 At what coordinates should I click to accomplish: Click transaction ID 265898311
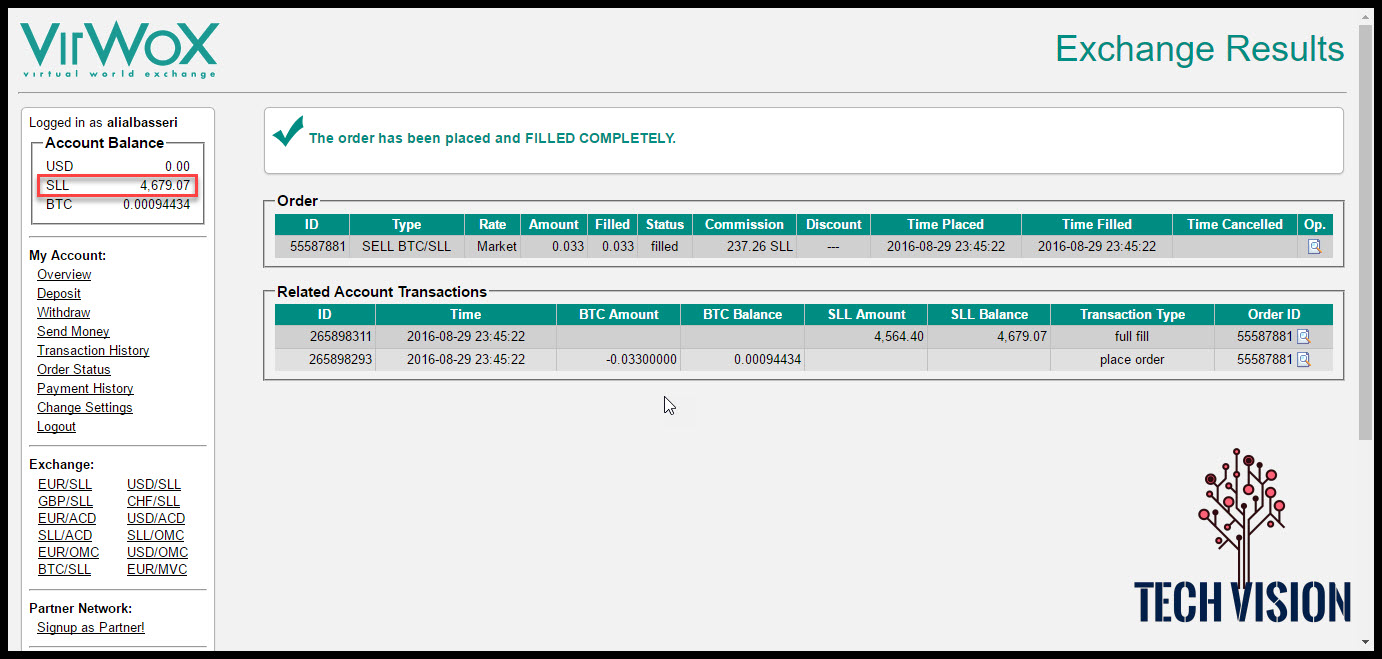pyautogui.click(x=340, y=337)
